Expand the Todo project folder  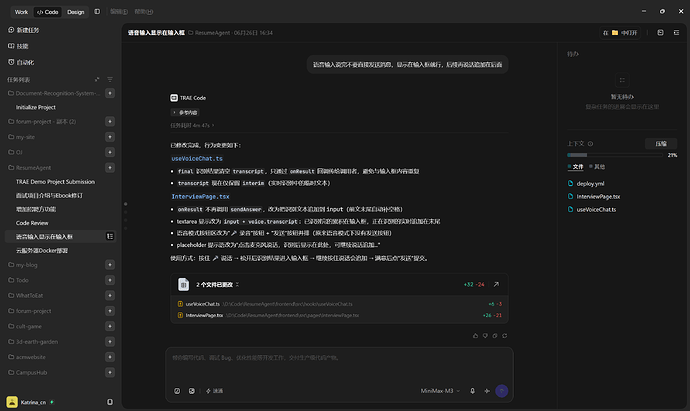click(x=18, y=280)
